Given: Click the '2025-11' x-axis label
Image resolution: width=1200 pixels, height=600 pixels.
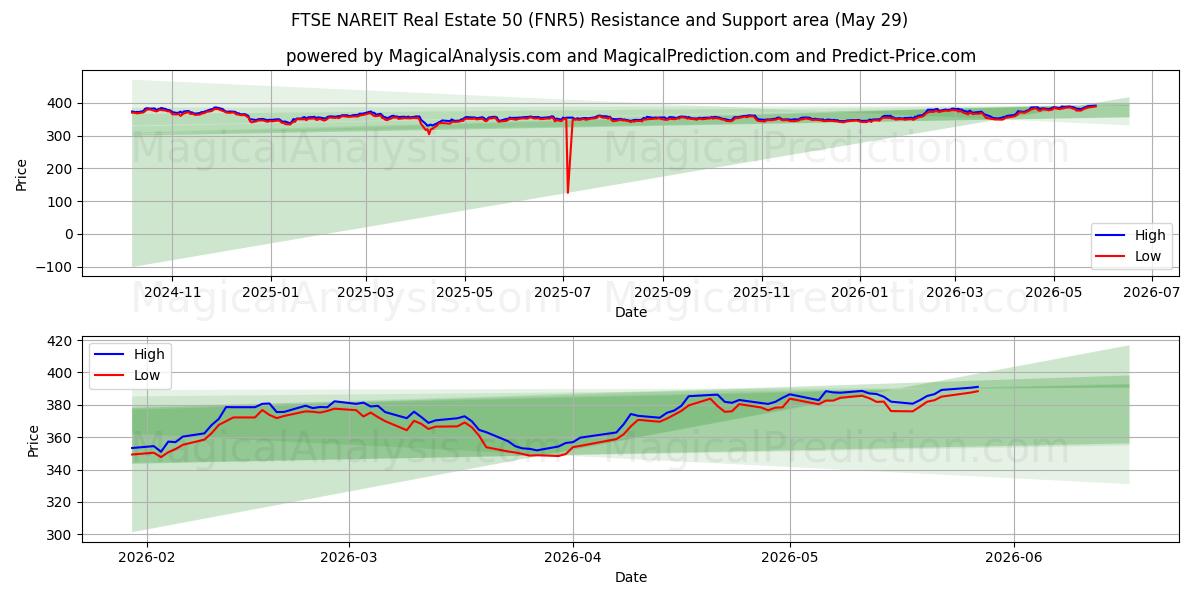Looking at the screenshot, I should [762, 292].
